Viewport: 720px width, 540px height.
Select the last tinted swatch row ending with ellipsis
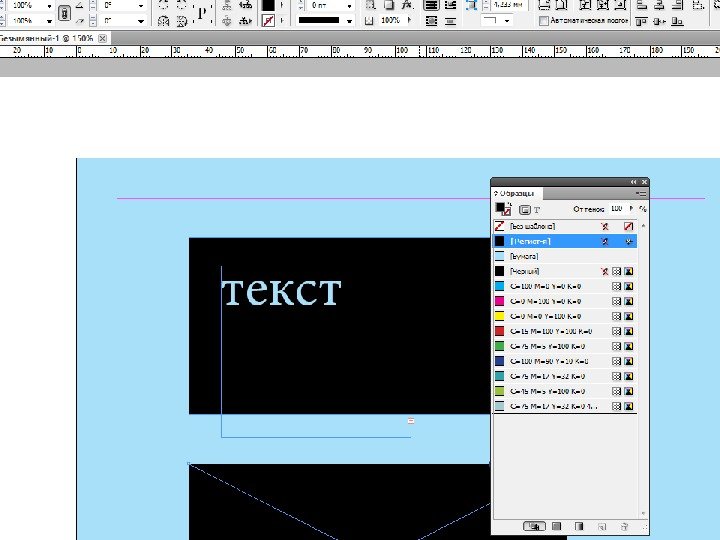coord(564,406)
